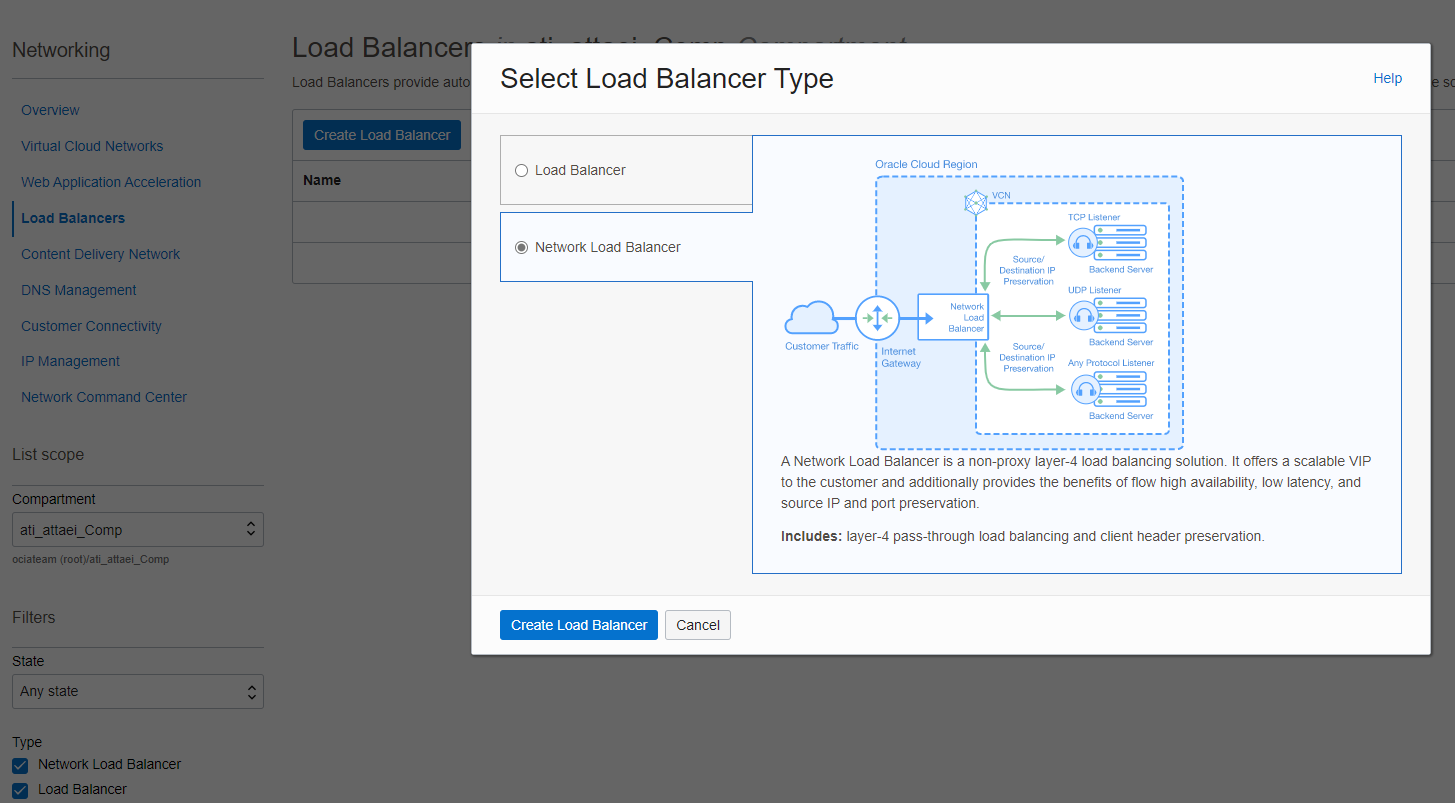Open the State filter dropdown

point(138,691)
